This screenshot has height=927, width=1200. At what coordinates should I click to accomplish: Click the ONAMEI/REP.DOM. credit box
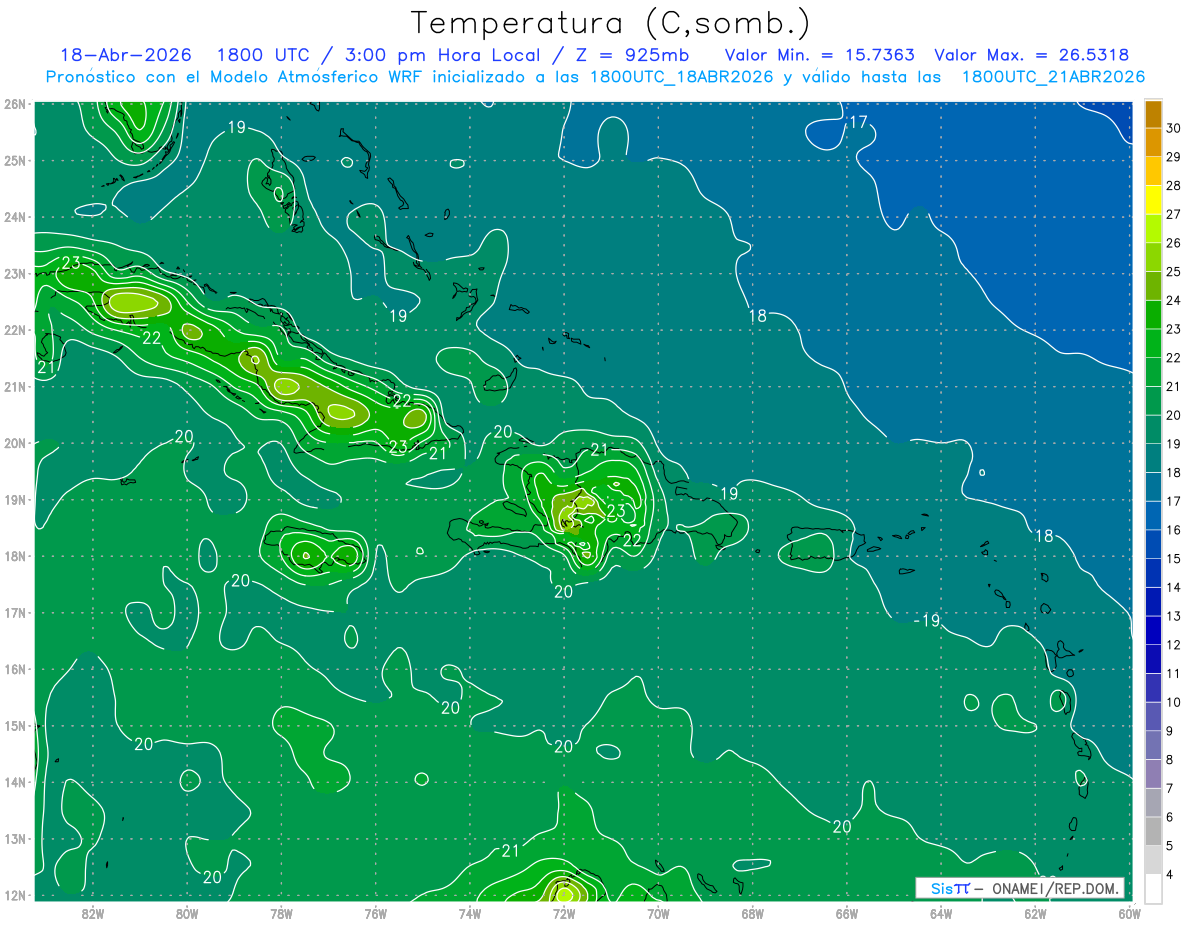(x=1019, y=888)
